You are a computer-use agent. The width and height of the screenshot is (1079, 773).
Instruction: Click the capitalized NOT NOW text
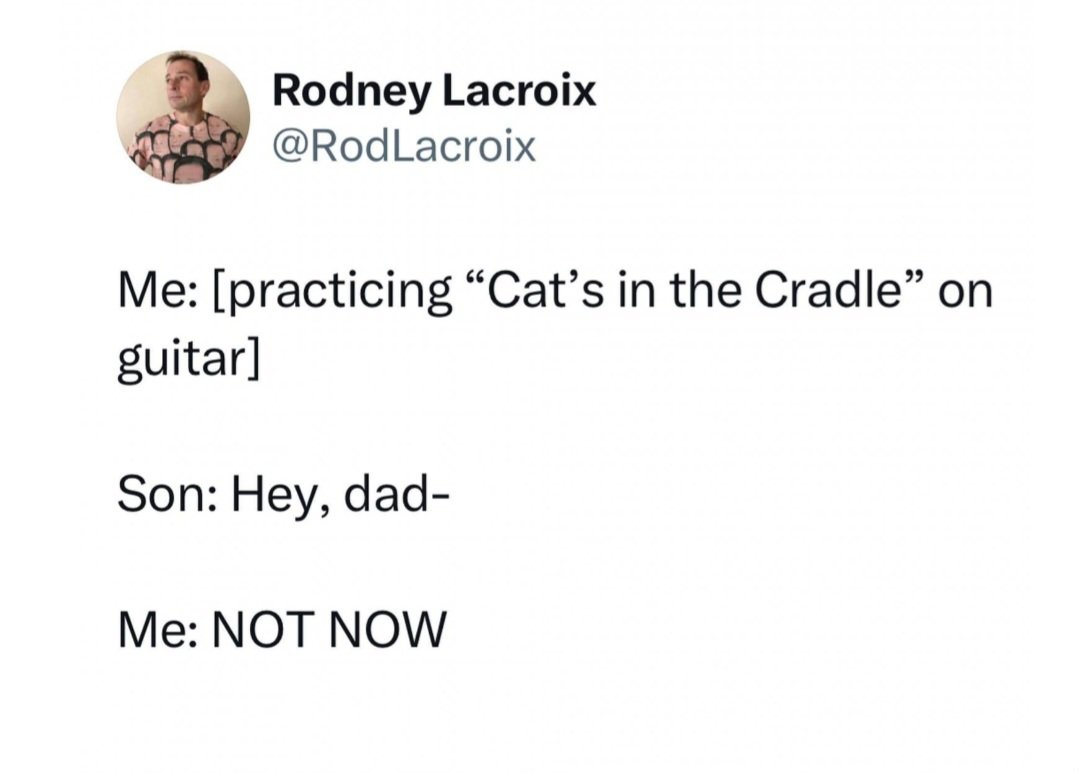coord(330,629)
